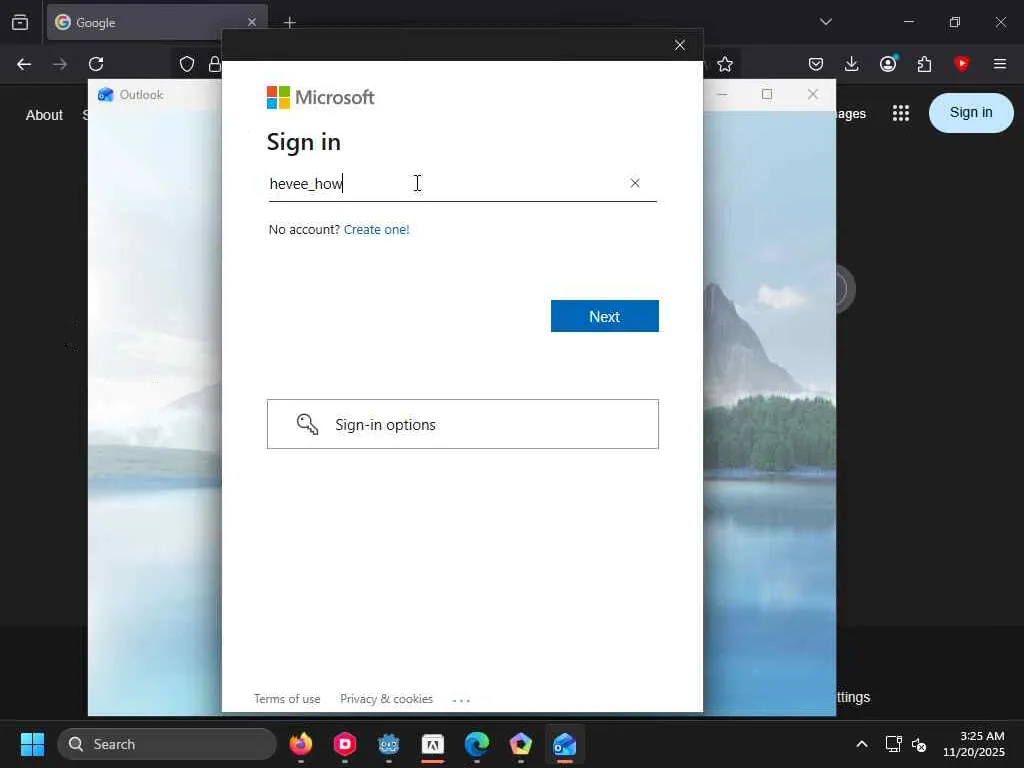Open the Godot engine taskbar icon
The width and height of the screenshot is (1024, 768).
pyautogui.click(x=389, y=744)
